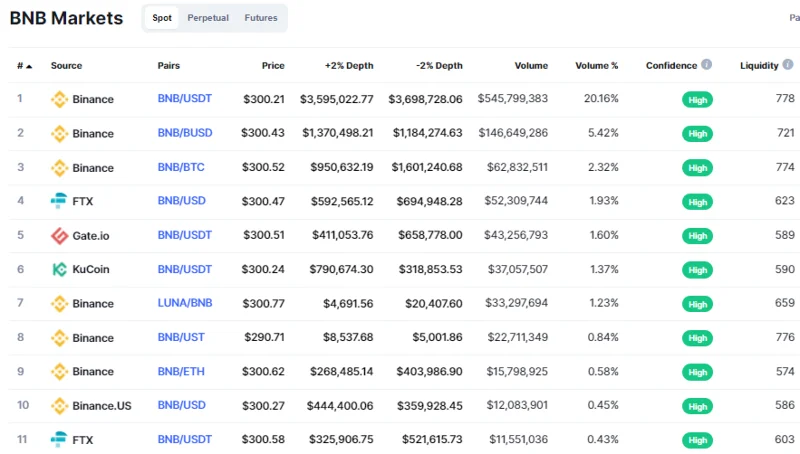Sort by +2% Depth column header
This screenshot has width=800, height=454.
[349, 65]
